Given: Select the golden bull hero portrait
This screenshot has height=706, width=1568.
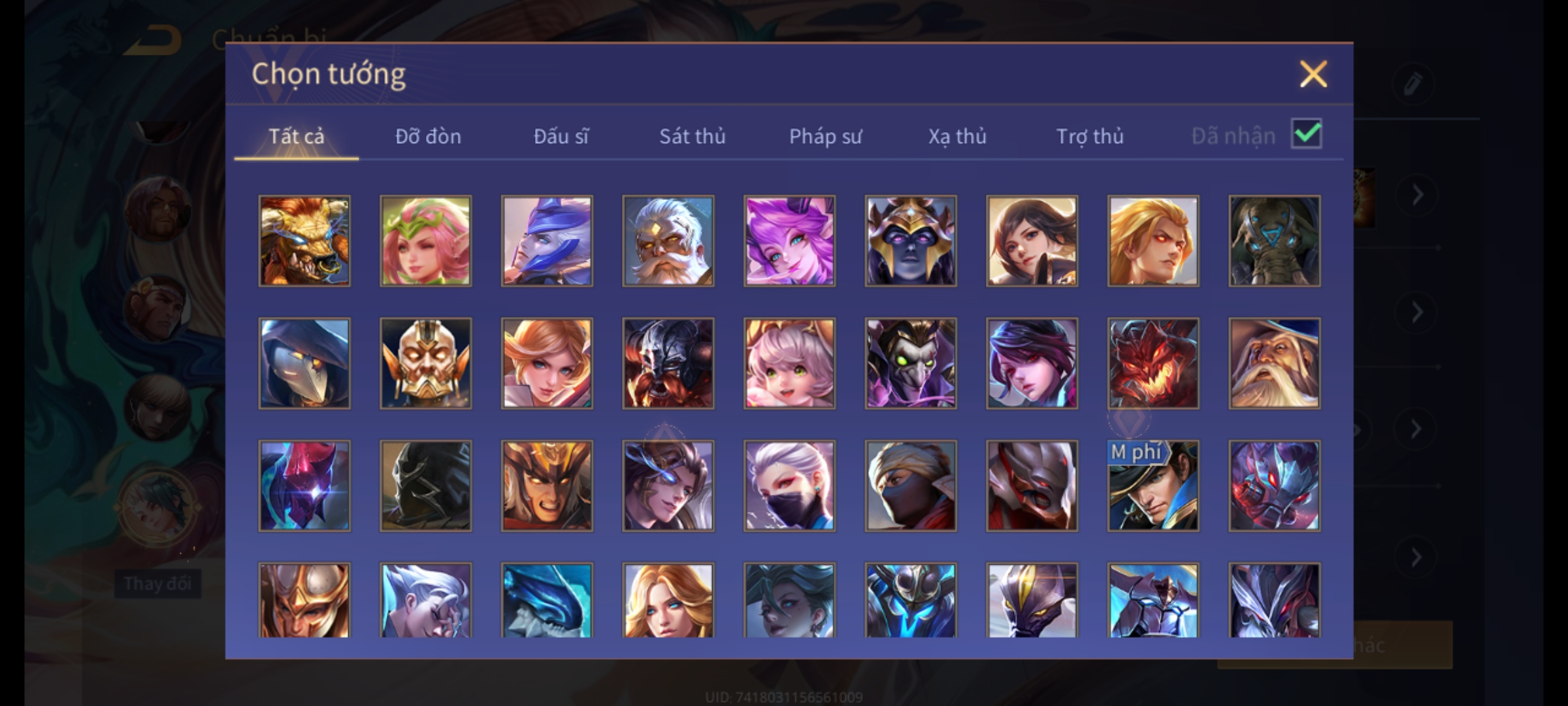Looking at the screenshot, I should [x=304, y=241].
